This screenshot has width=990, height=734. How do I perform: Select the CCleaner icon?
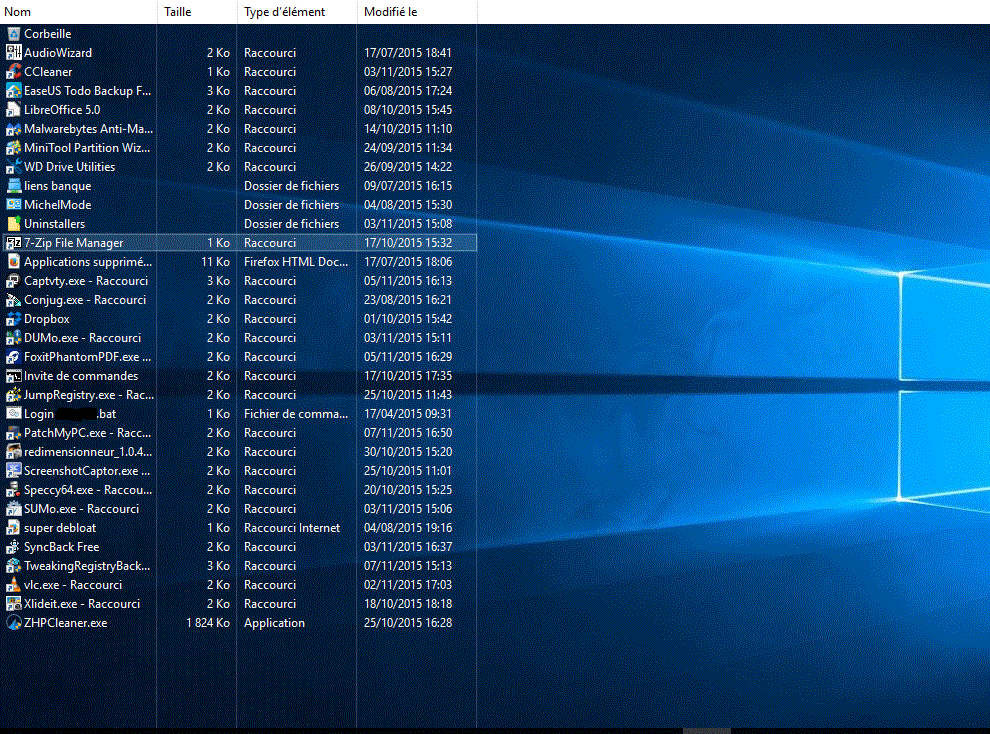coord(13,72)
